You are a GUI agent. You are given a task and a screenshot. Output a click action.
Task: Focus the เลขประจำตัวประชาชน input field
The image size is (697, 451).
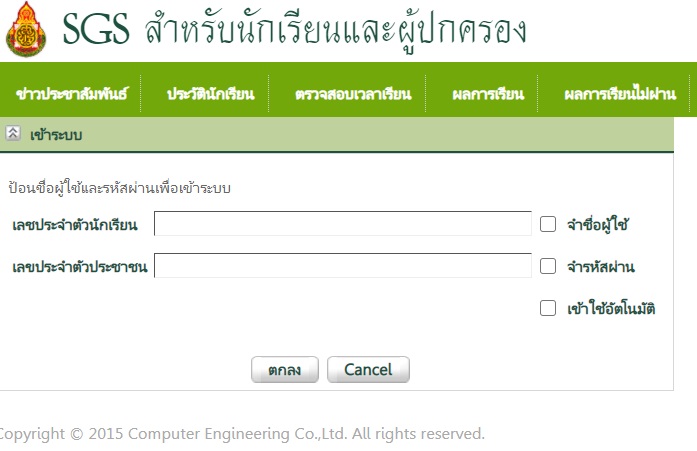343,265
